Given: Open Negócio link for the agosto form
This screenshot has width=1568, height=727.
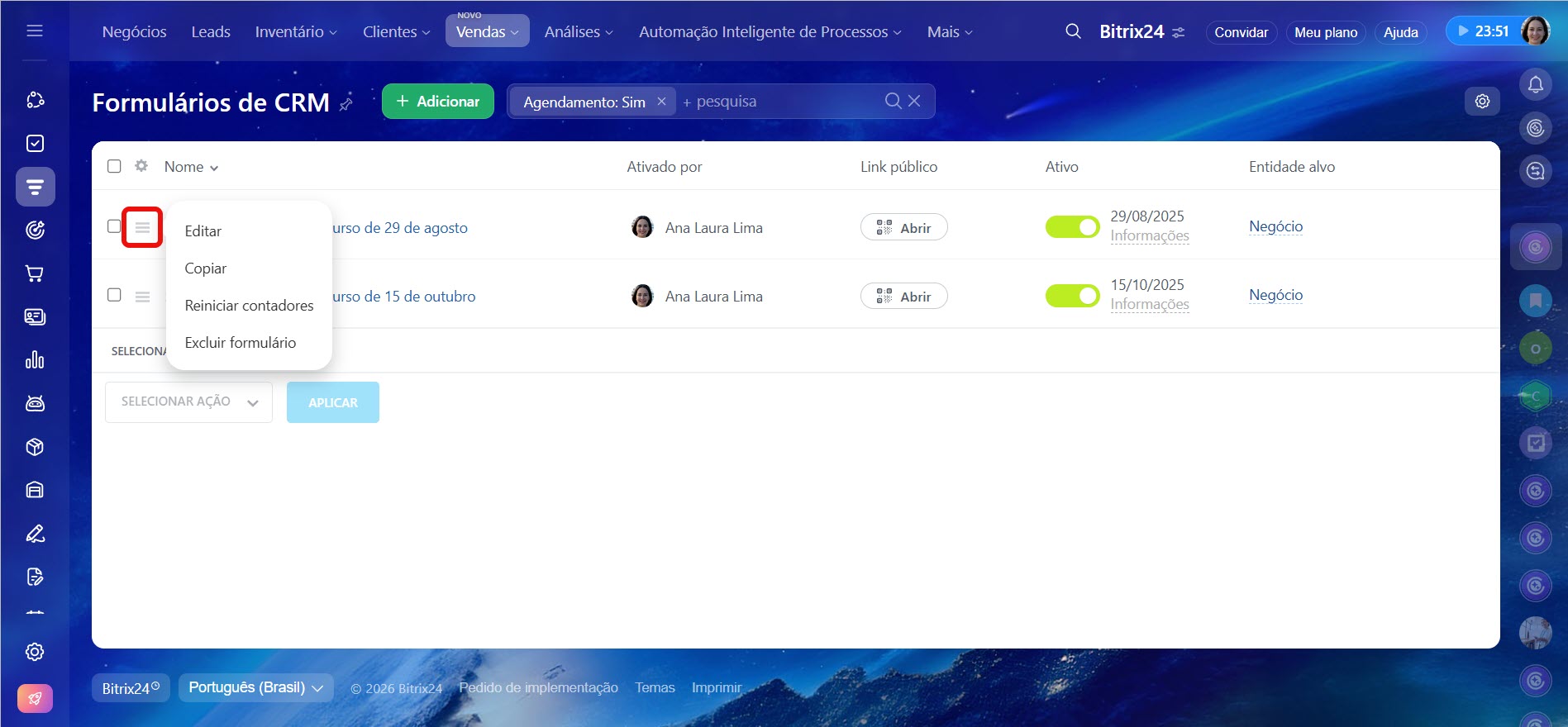Looking at the screenshot, I should point(1275,226).
